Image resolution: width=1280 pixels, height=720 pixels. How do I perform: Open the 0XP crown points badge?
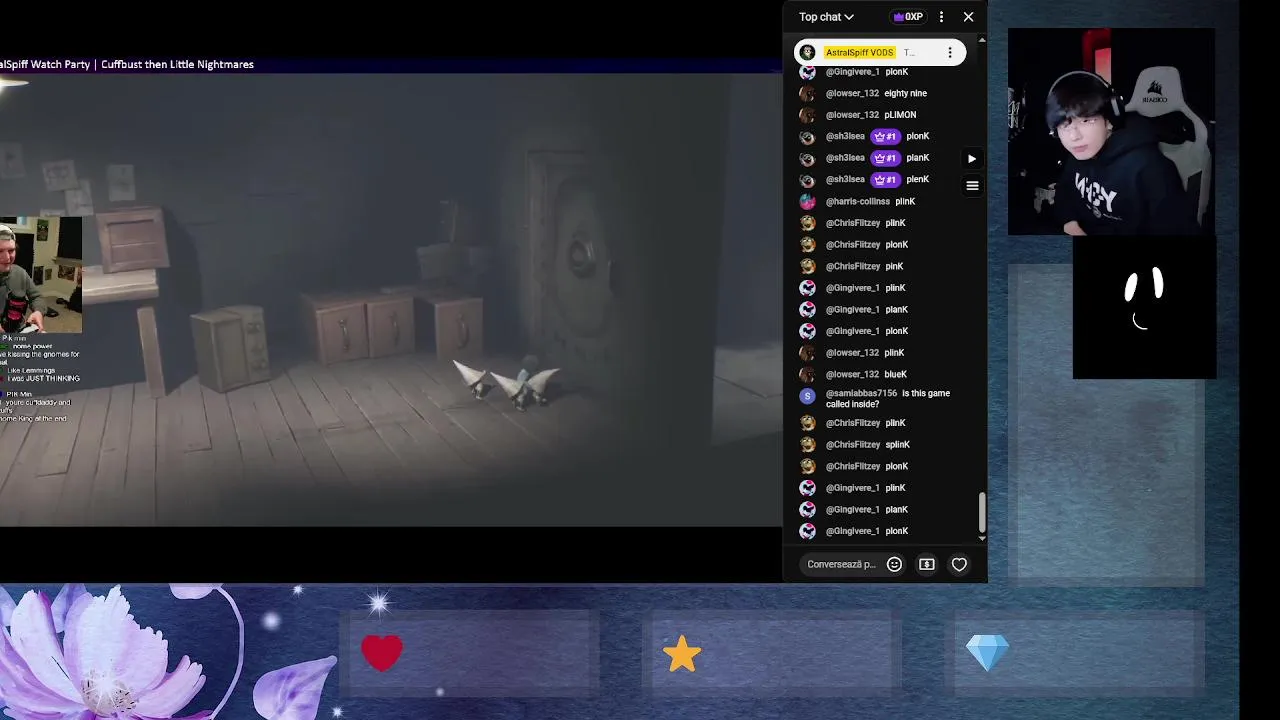(908, 17)
